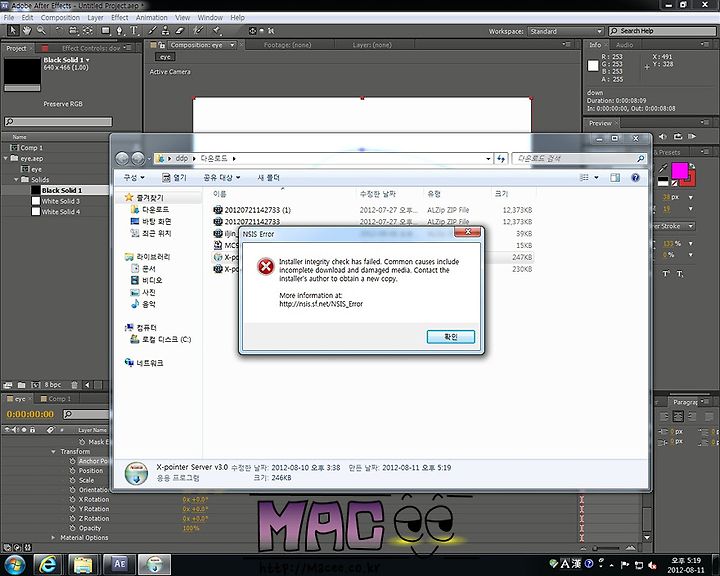Switch to the Audio panel tab
720x576 pixels.
(624, 45)
